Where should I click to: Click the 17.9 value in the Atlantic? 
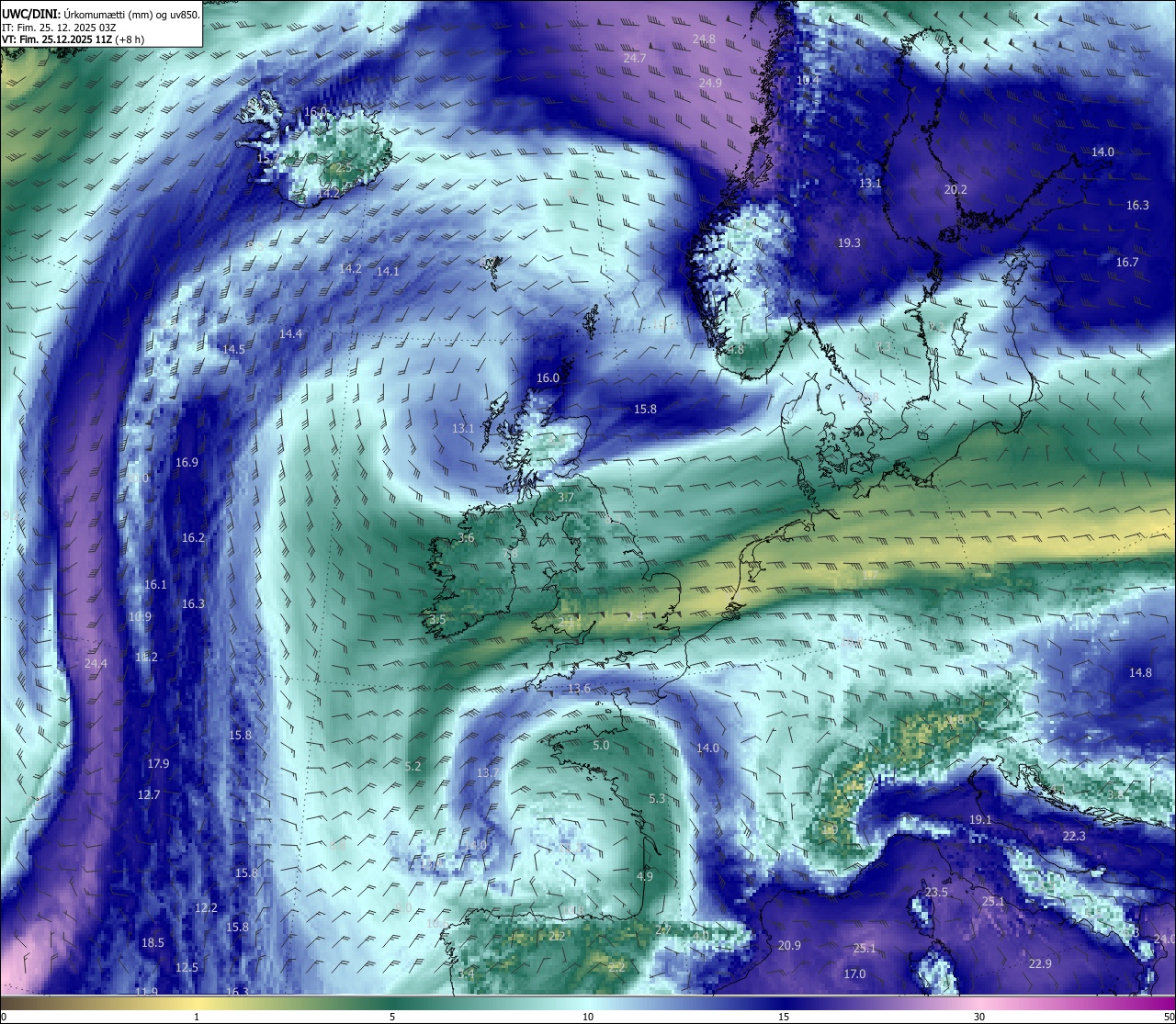(158, 764)
